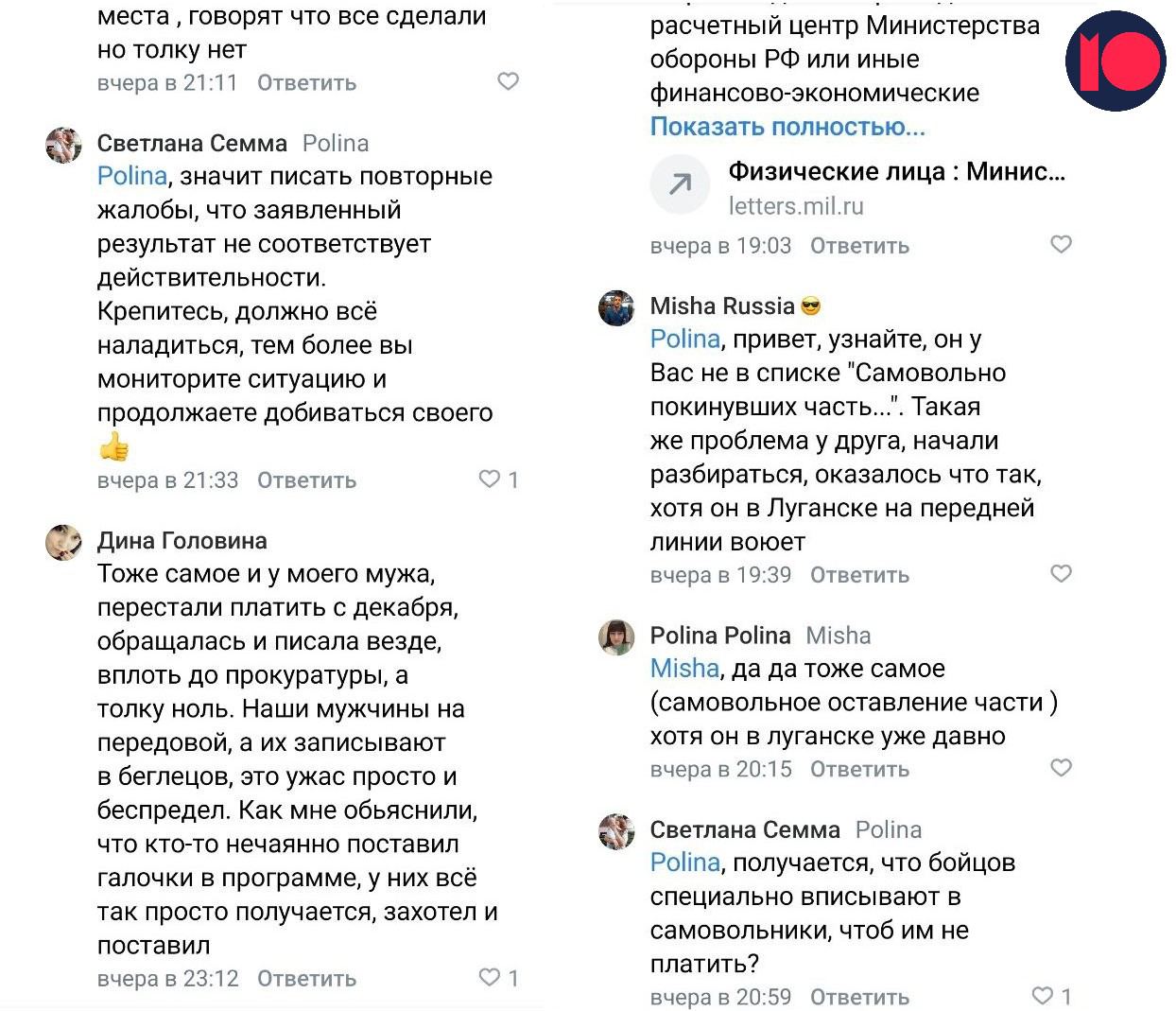Screen dimensions: 1176x1011
Task: Like Светлана Семма's comment from 20:59
Action: [1042, 996]
